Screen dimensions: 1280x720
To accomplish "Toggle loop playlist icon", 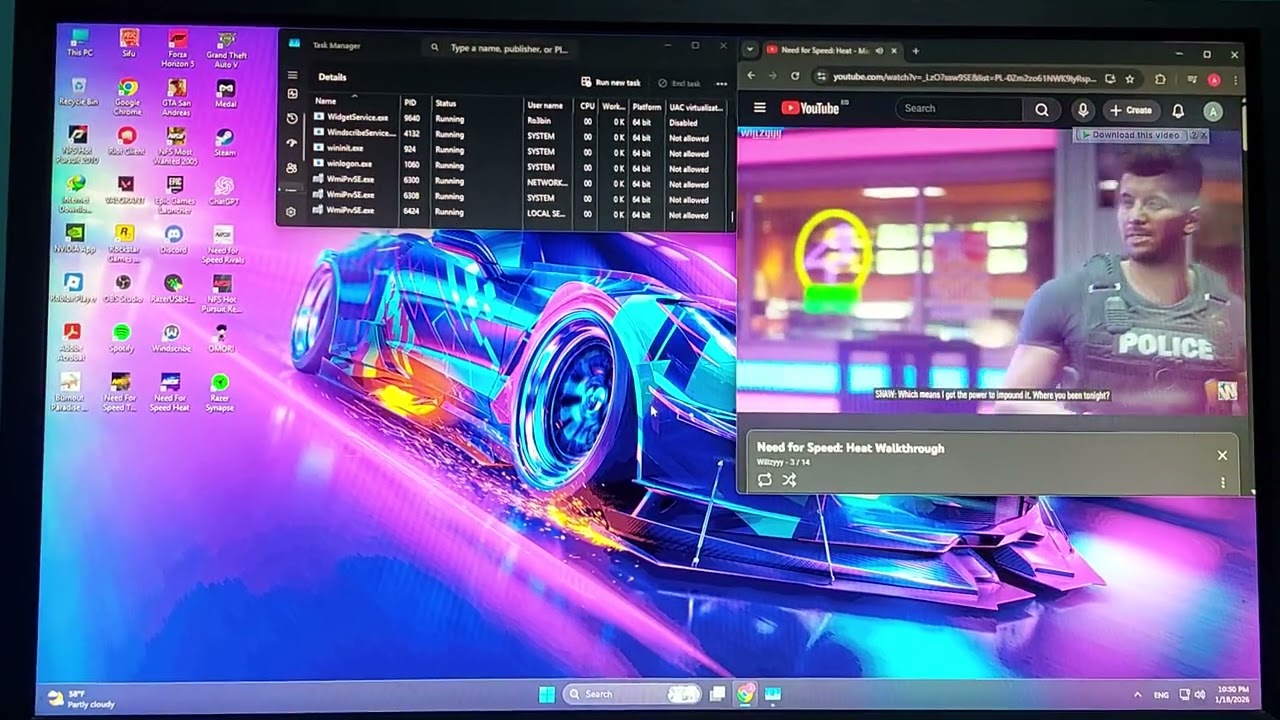I will 765,480.
